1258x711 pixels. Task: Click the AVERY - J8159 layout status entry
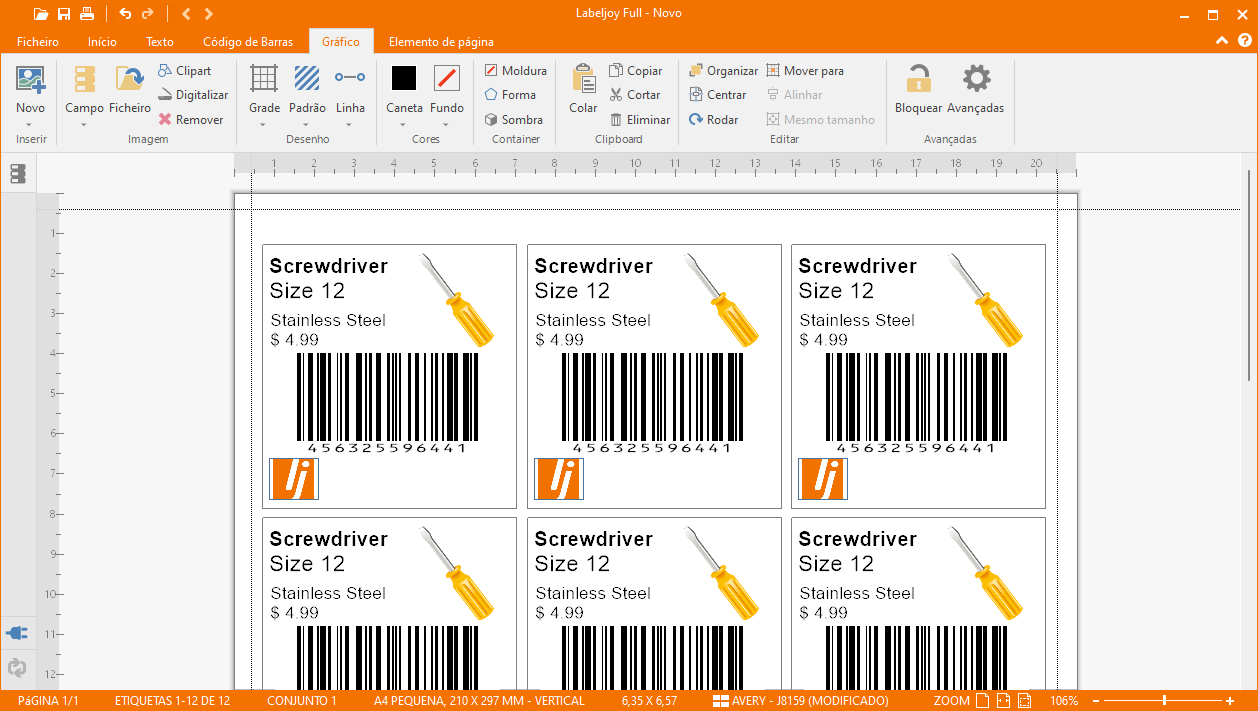point(800,701)
